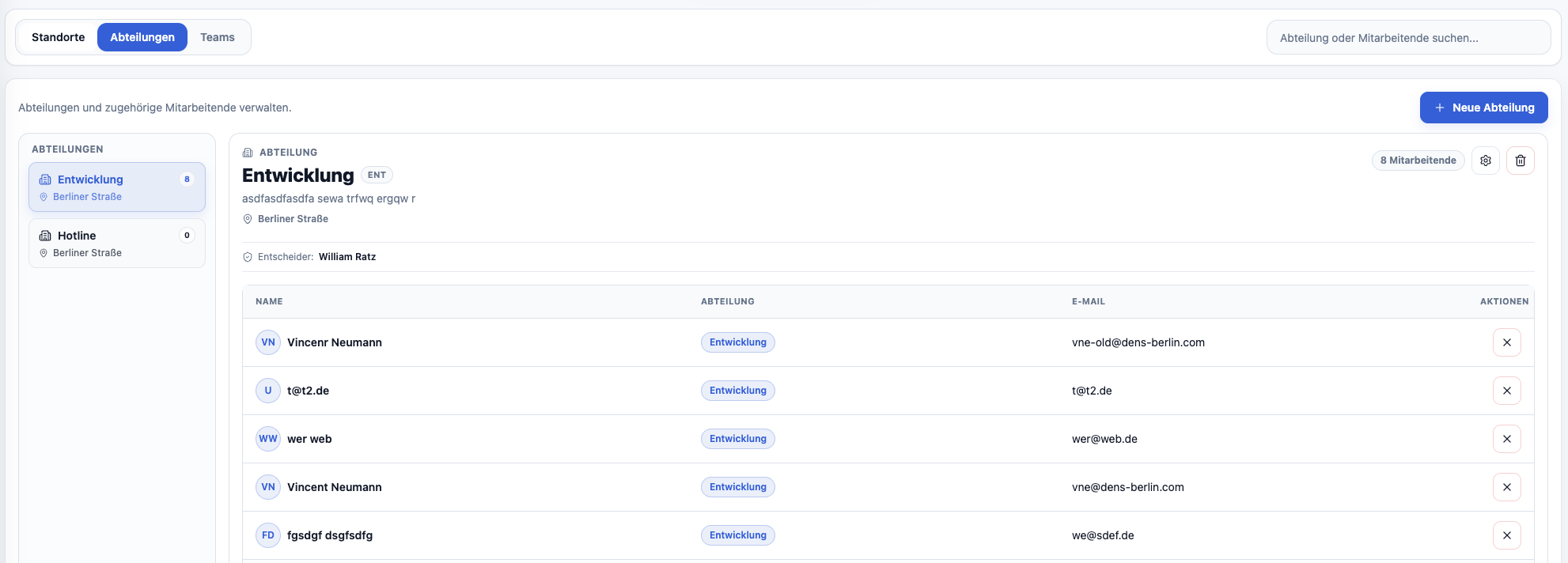The height and width of the screenshot is (563, 1568).
Task: Select the Abteilungen tab
Action: [x=142, y=37]
